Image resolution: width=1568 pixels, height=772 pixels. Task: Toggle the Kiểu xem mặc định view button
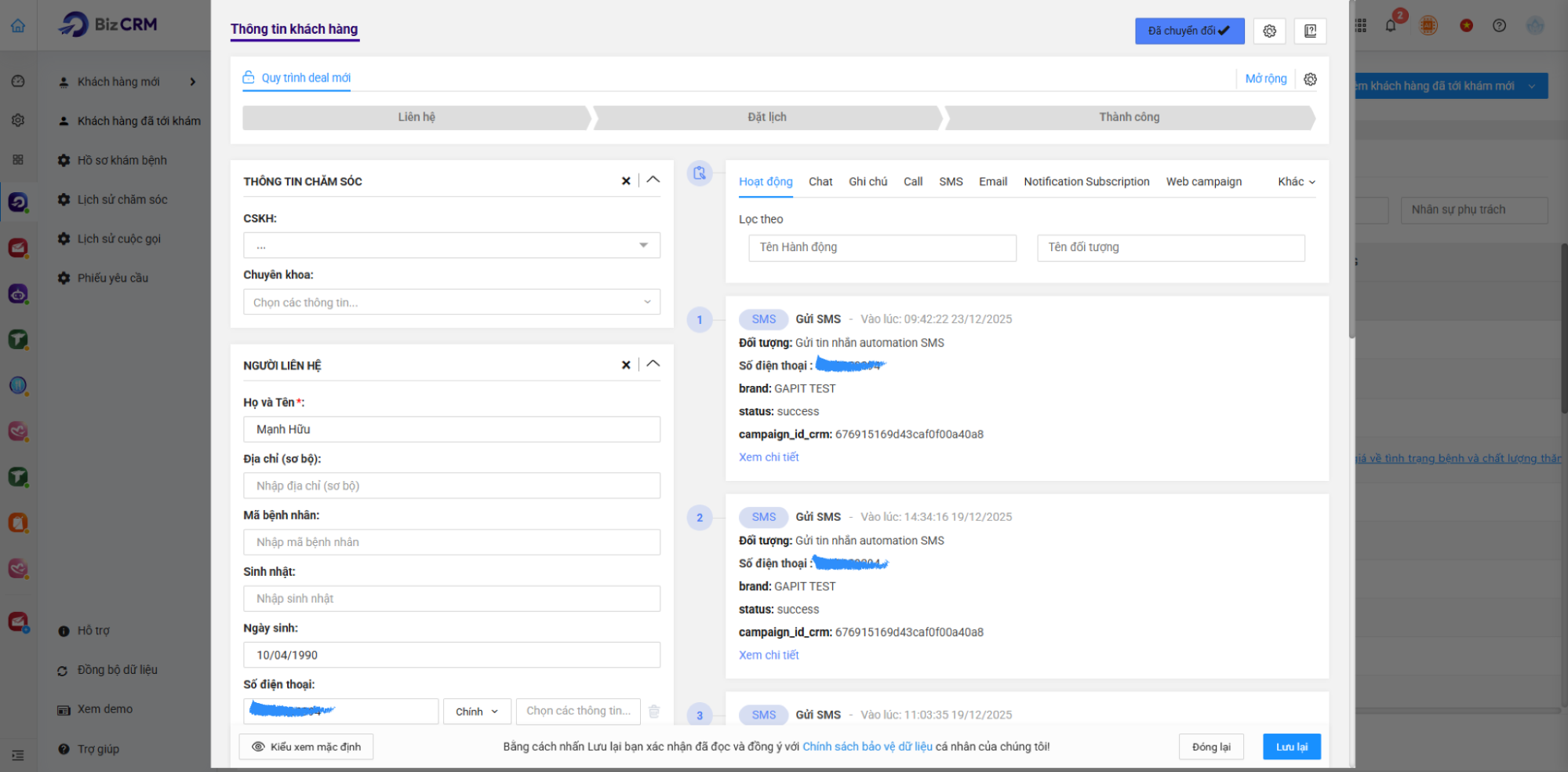pyautogui.click(x=306, y=747)
